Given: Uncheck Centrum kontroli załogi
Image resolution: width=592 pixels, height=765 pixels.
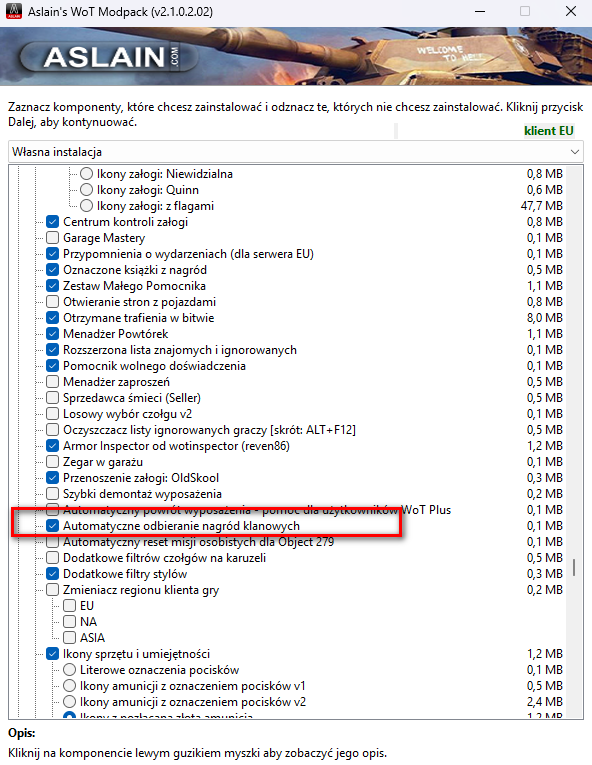Looking at the screenshot, I should (x=53, y=222).
